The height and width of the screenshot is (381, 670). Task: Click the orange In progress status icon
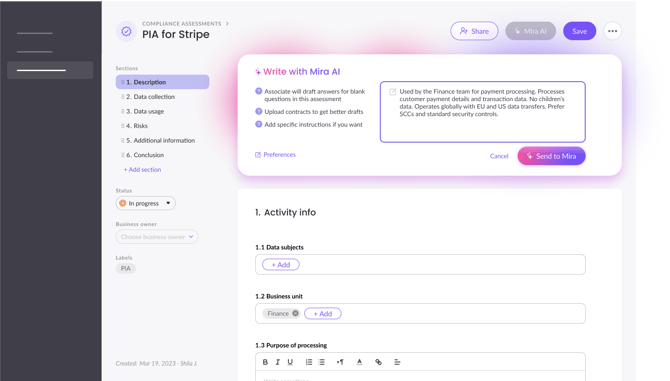coord(123,203)
